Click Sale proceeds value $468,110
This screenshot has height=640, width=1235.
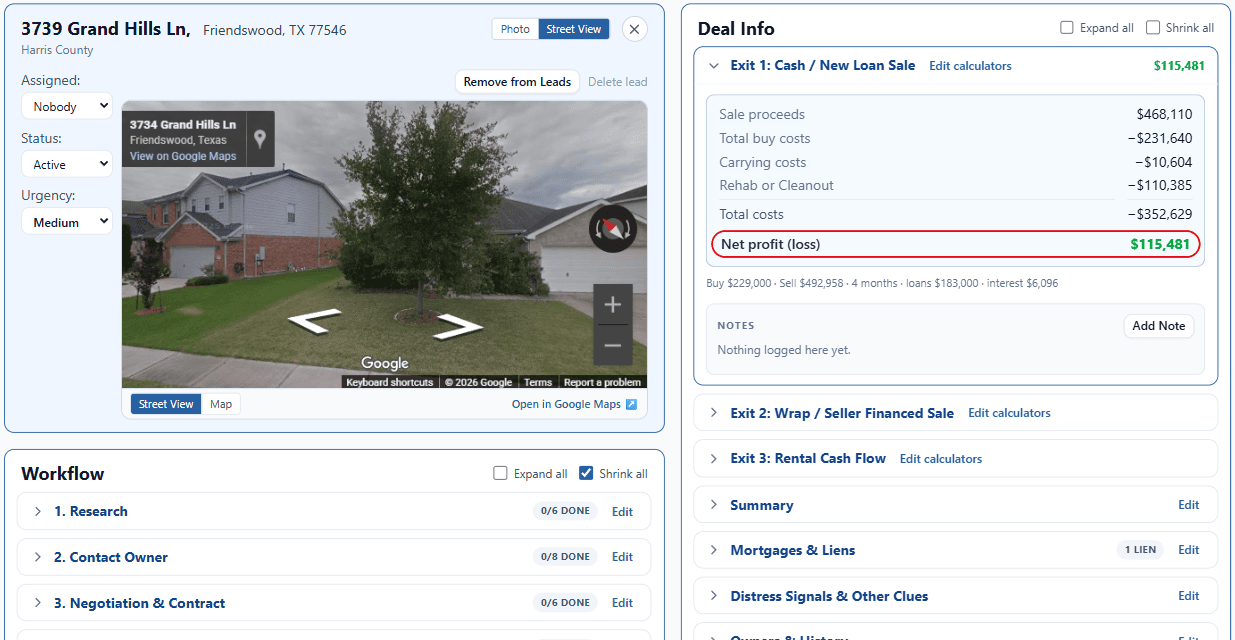[x=1164, y=114]
